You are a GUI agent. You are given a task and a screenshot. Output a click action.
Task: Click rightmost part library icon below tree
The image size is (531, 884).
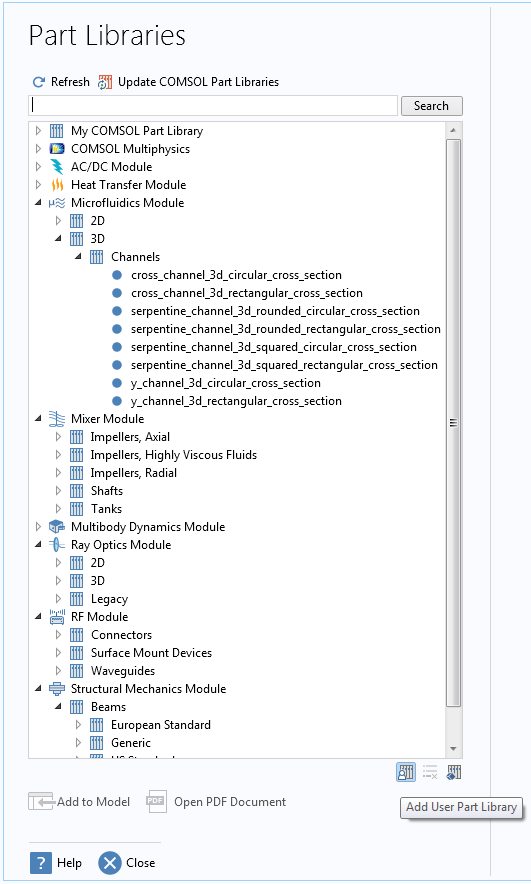454,772
